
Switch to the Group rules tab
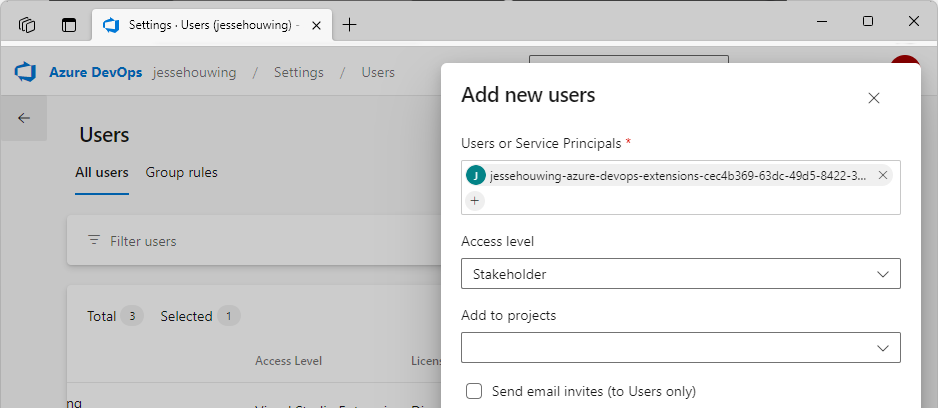coord(181,172)
